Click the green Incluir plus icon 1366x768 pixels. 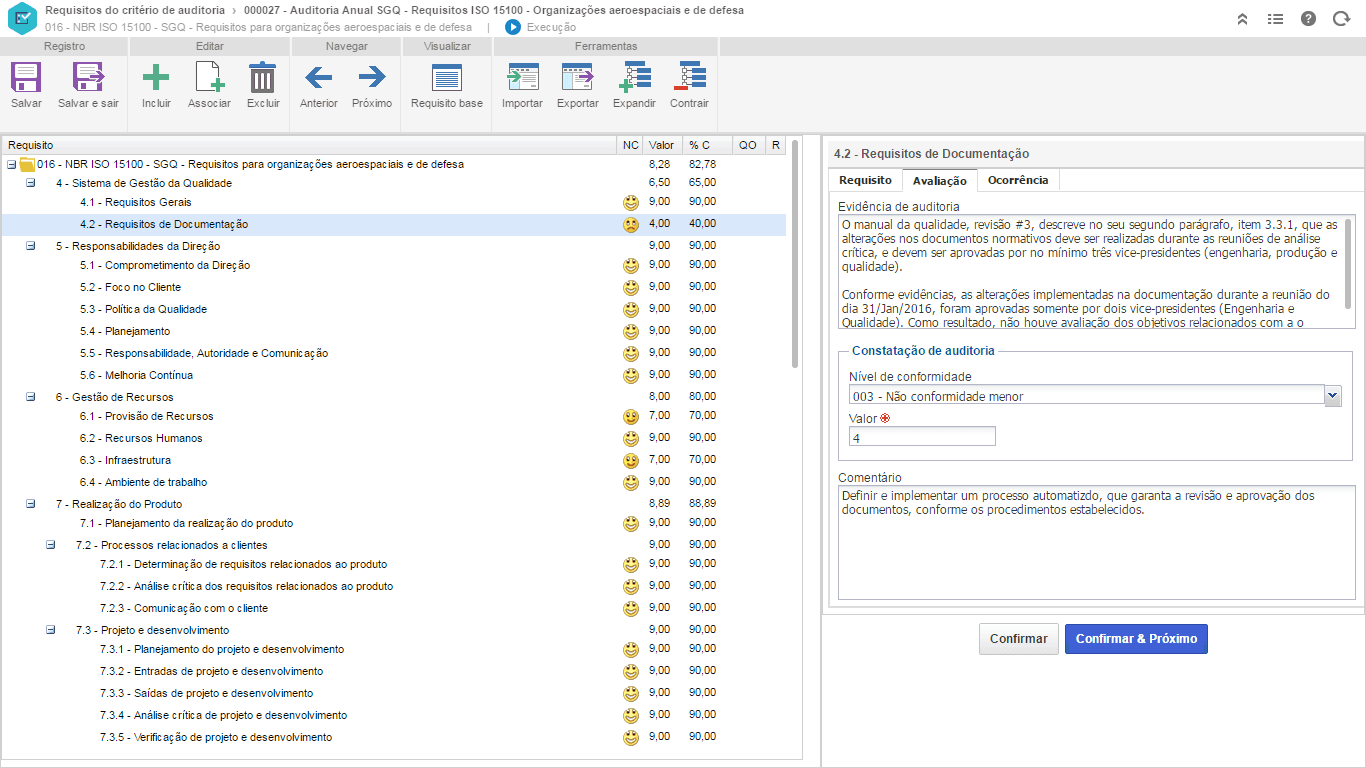click(x=156, y=78)
